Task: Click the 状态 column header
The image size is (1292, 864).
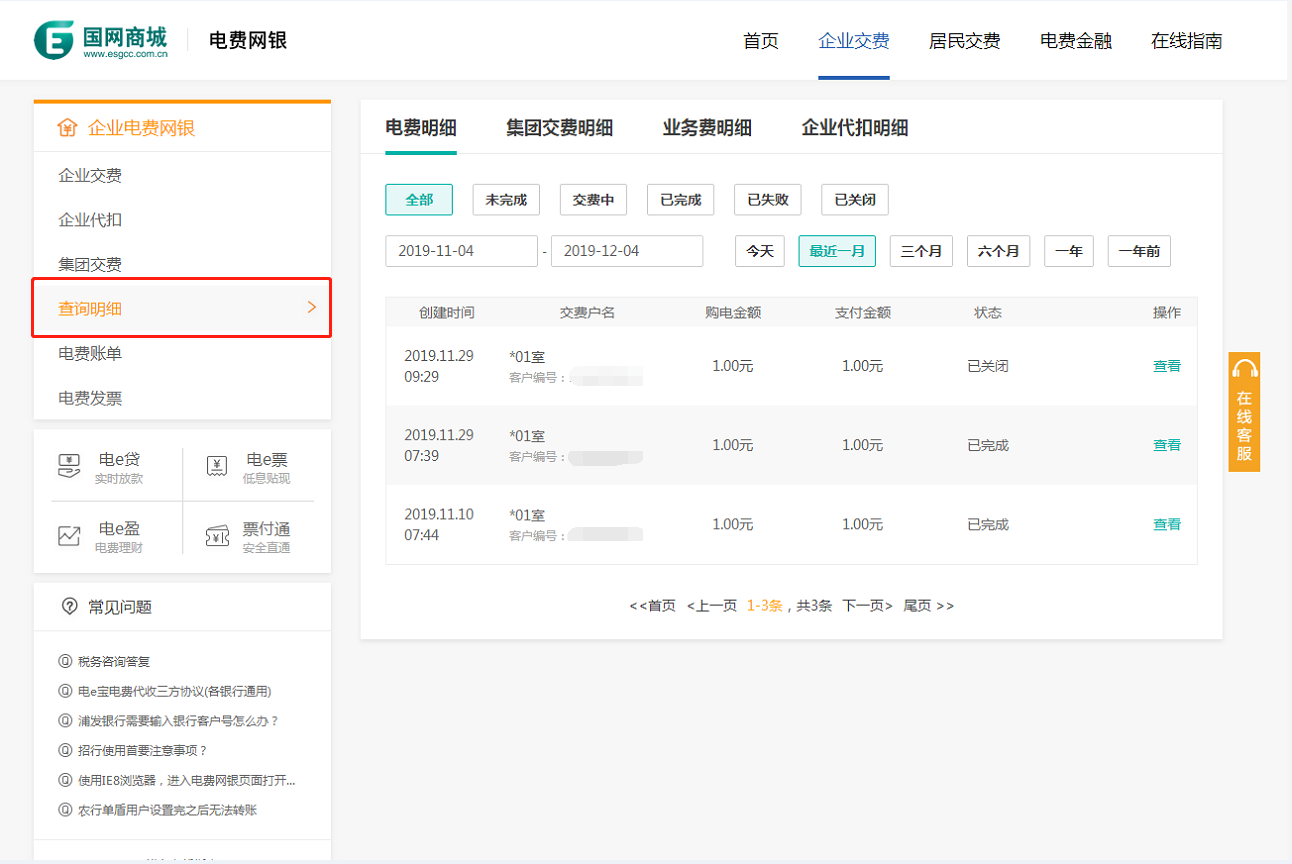Action: click(988, 312)
